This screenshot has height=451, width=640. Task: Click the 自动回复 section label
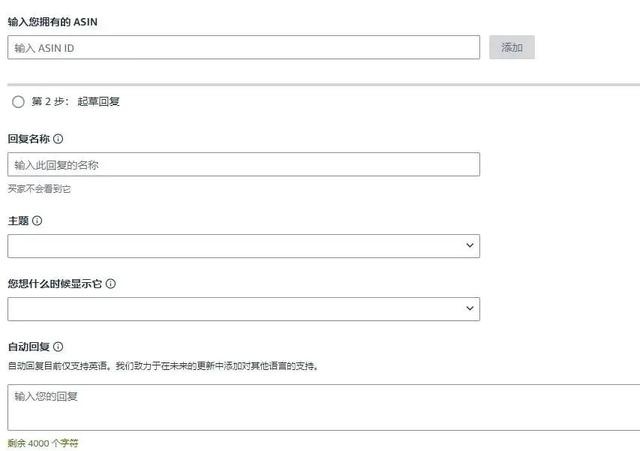point(29,347)
